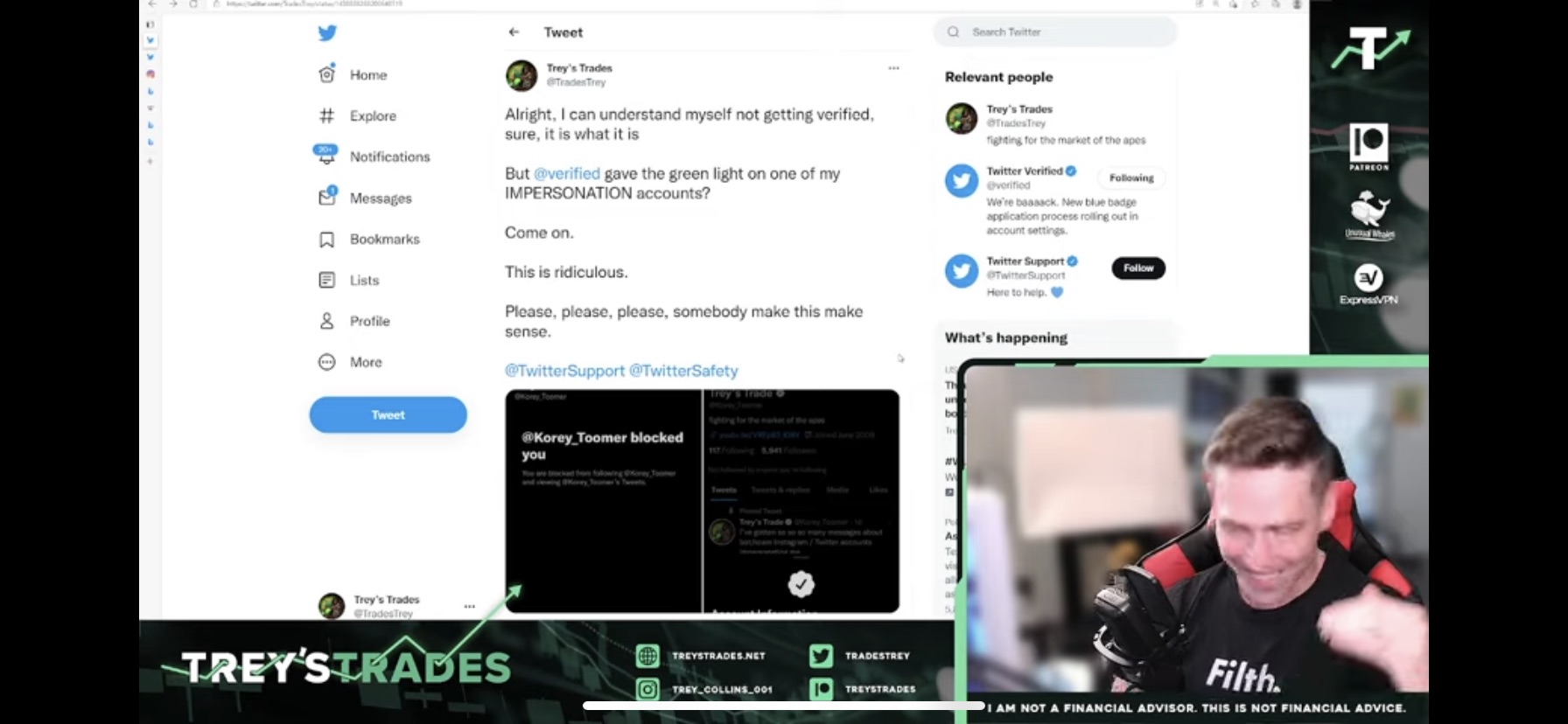Open the Home icon in sidebar
1568x724 pixels.
click(x=326, y=74)
